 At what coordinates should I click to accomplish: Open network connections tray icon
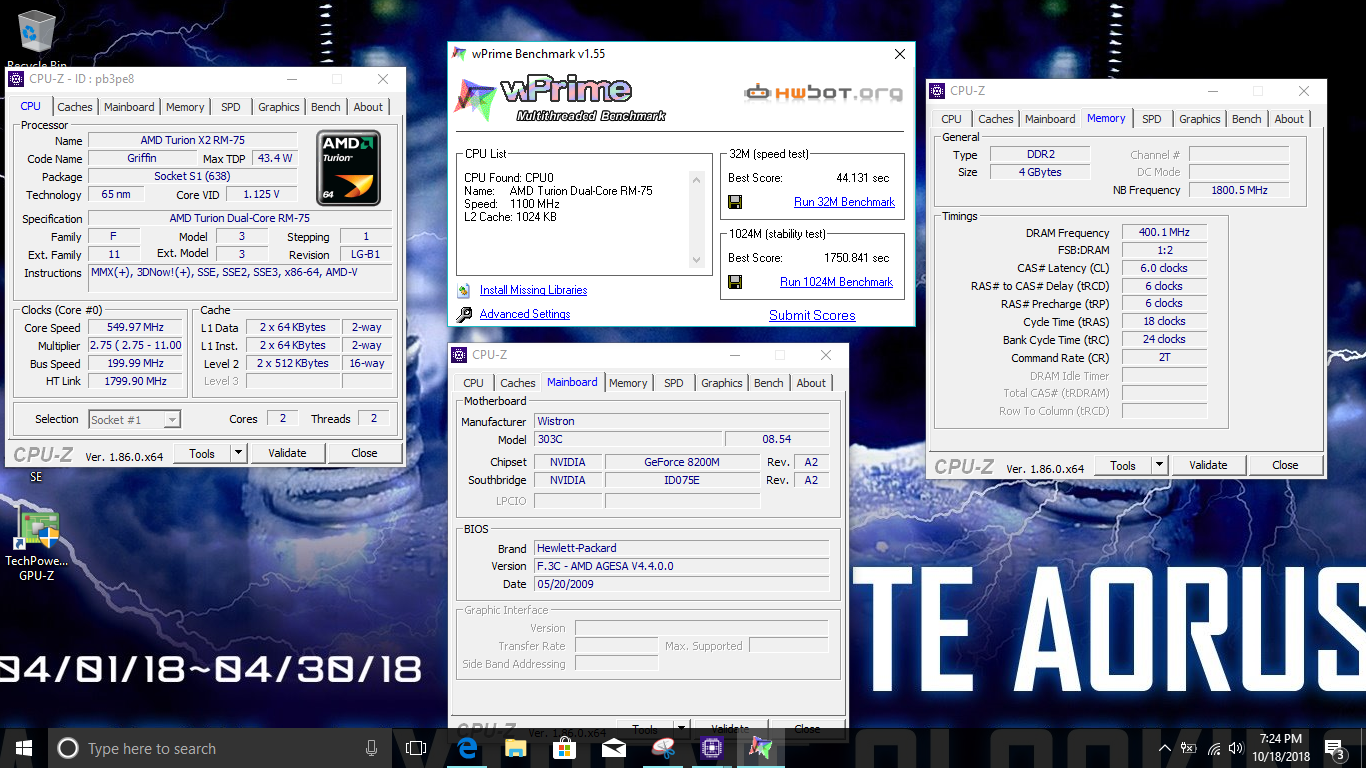pyautogui.click(x=1214, y=748)
